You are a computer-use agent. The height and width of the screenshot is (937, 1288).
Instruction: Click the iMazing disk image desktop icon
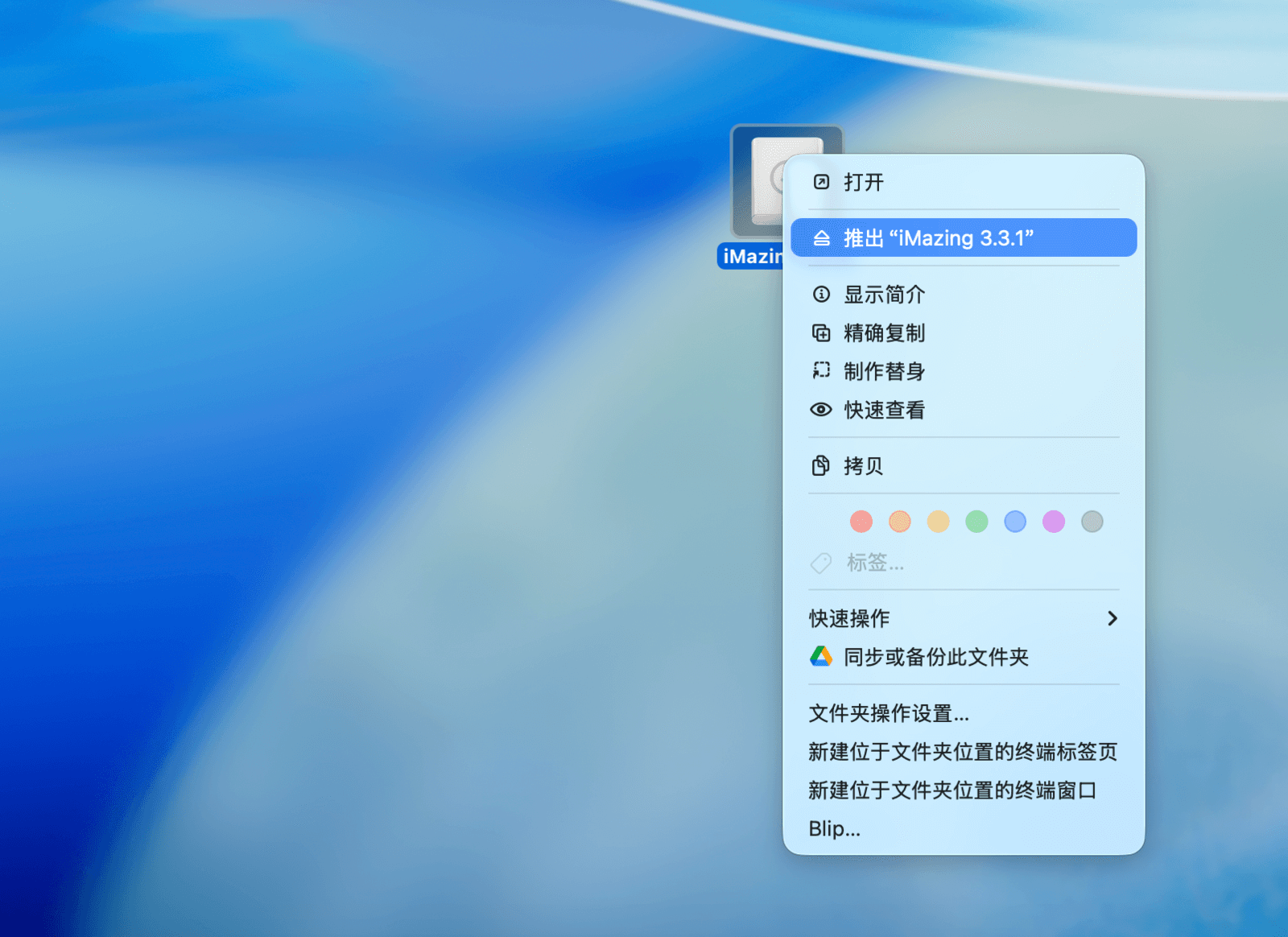(758, 181)
